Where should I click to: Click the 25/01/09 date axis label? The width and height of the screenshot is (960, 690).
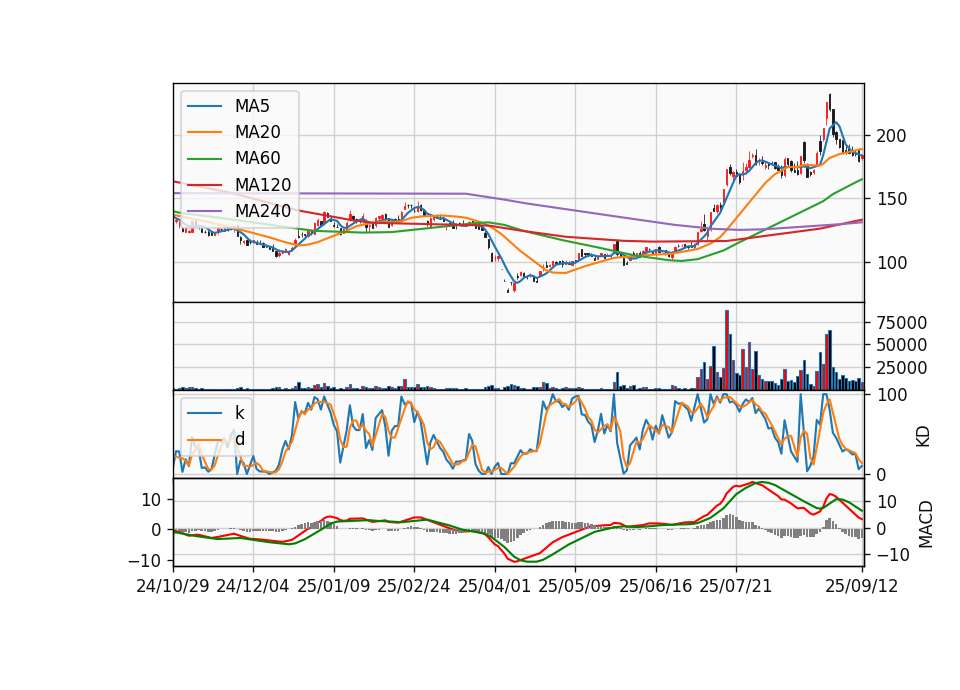point(334,586)
